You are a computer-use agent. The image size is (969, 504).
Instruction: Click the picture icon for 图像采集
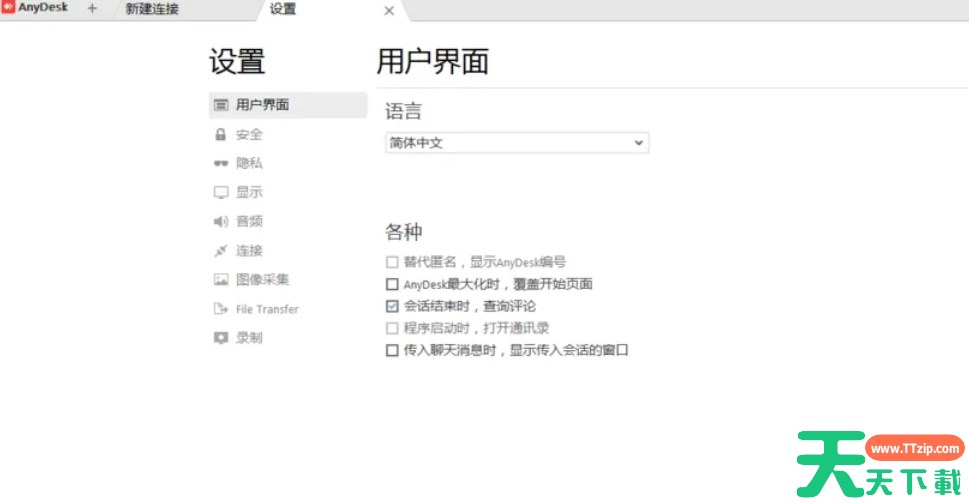[x=221, y=280]
